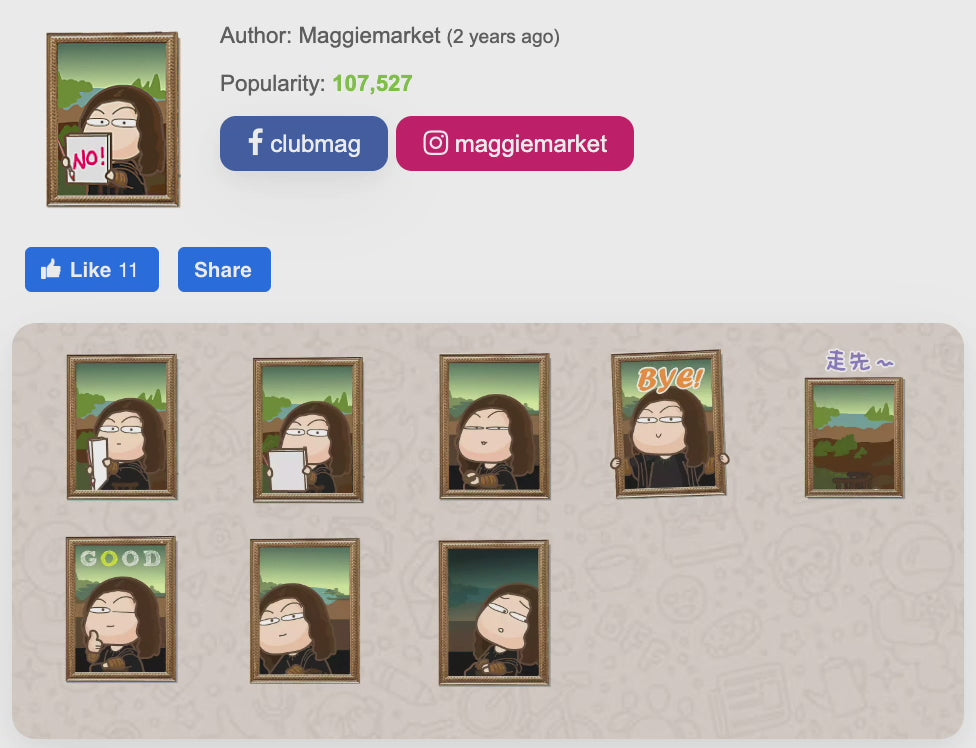Viewport: 976px width, 748px height.
Task: Click the Facebook logo in clubmag button
Action: (255, 143)
